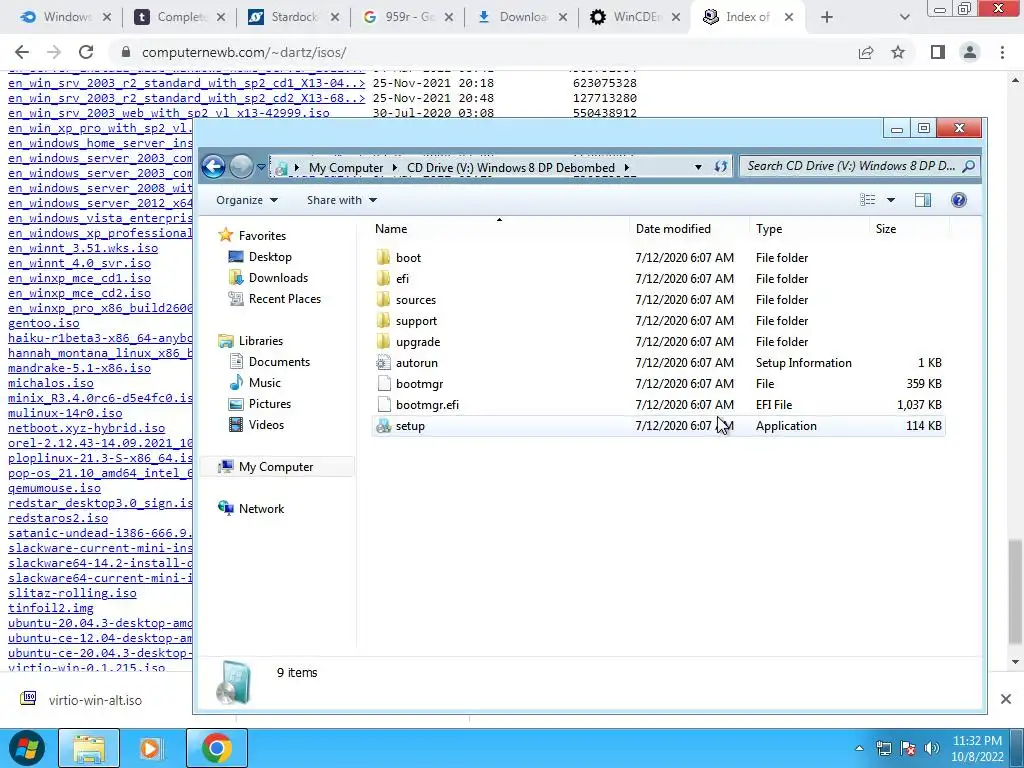Select the support folder icon
Screen dimensions: 1024x768
(x=383, y=321)
